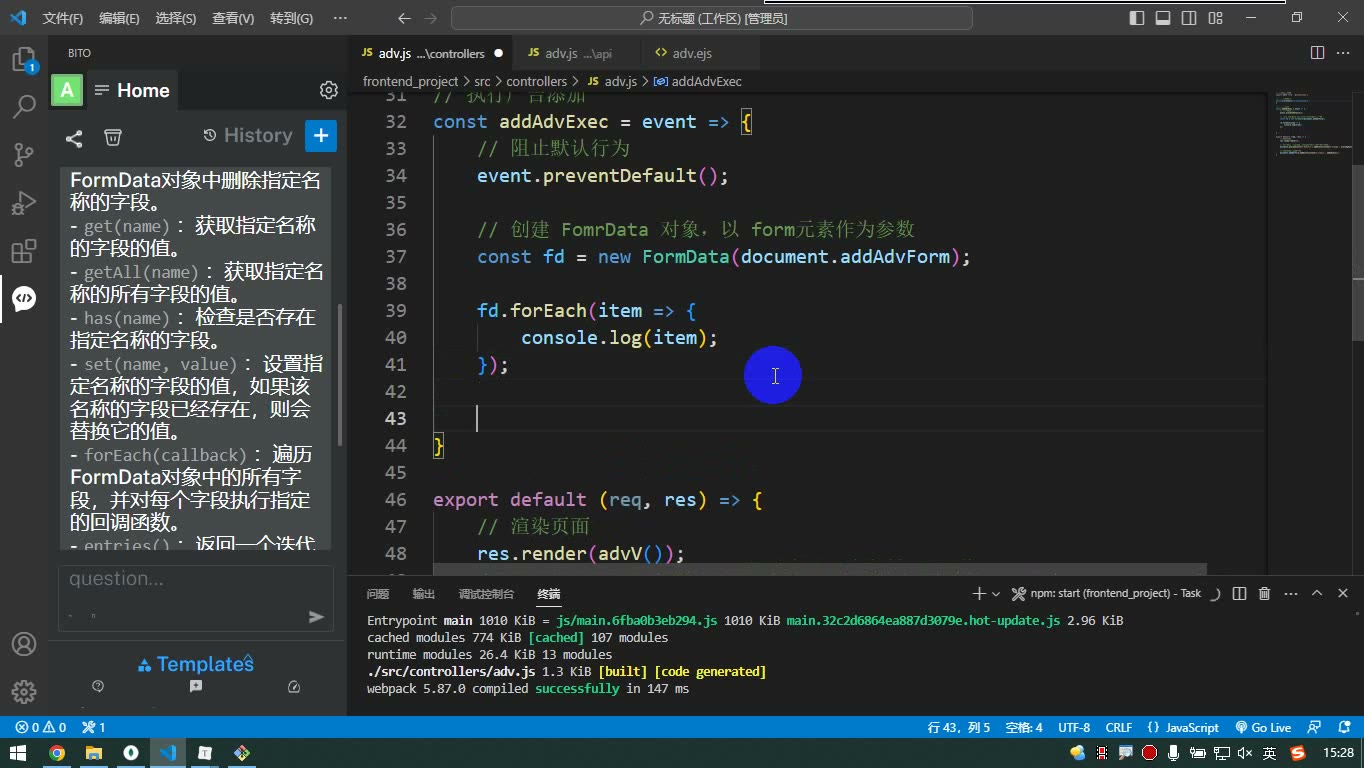1364x768 pixels.
Task: Click the Bito chat panel scrollbar
Action: [x=340, y=375]
